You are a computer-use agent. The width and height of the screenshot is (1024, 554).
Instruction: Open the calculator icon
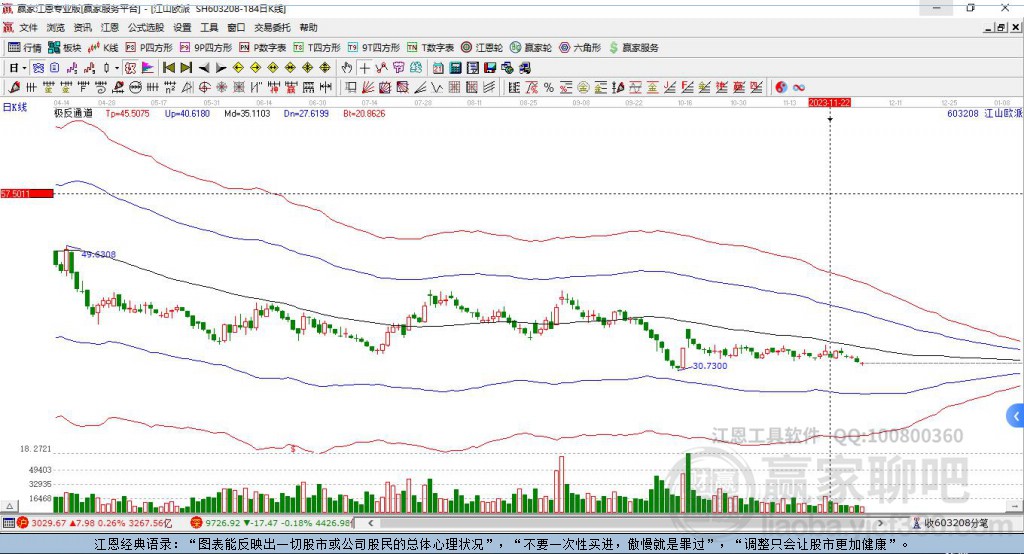455,68
